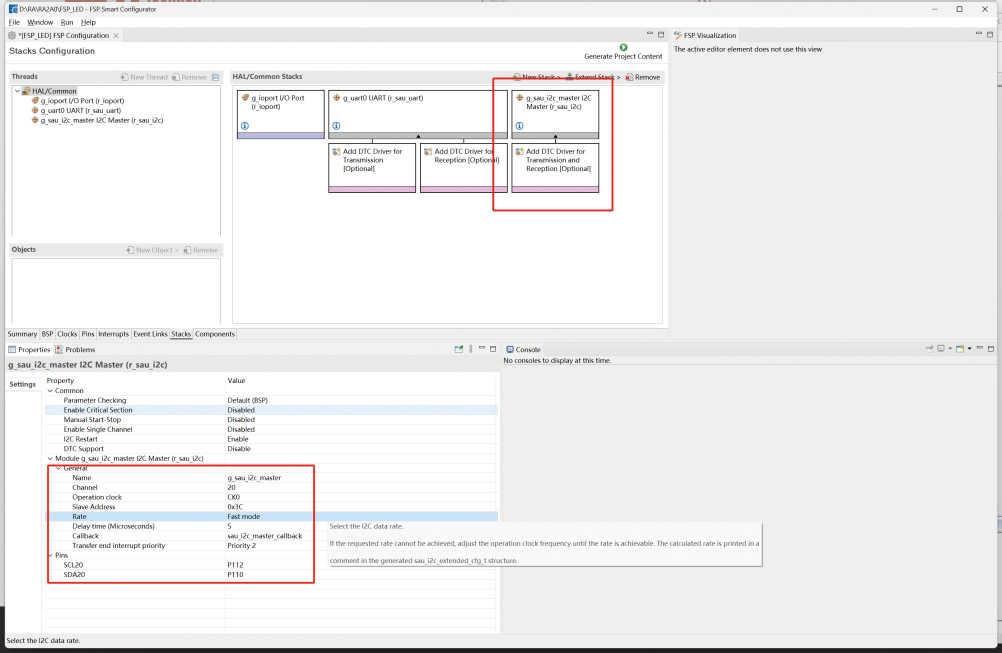The width and height of the screenshot is (1002, 653).
Task: Switch to the Components tab
Action: (215, 334)
